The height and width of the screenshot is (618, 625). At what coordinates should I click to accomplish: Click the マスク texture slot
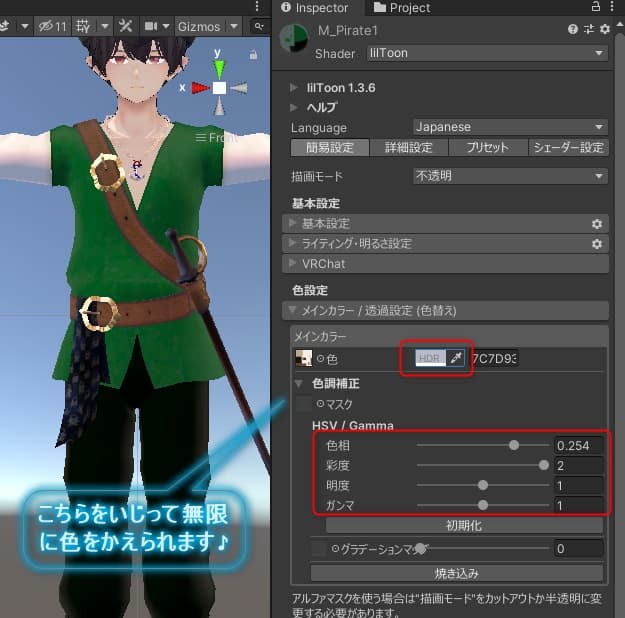[304, 404]
